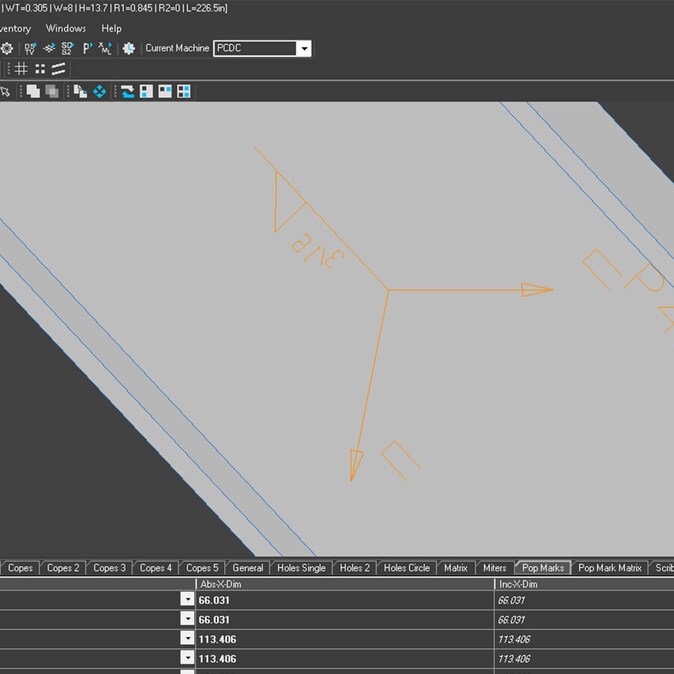Click the white overlapping squares icon
This screenshot has height=674, width=674.
pos(33,91)
